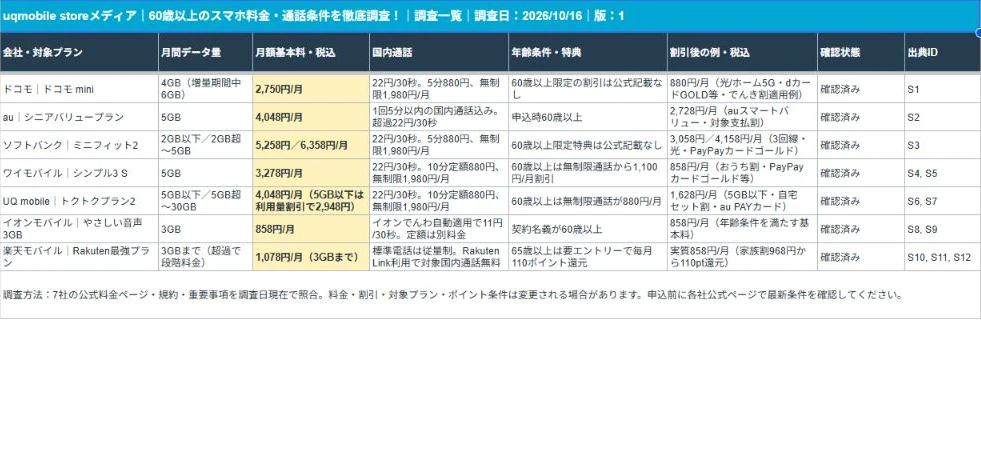Select the "月間データ量" column header
Screen dimensions: 981x467
205,53
